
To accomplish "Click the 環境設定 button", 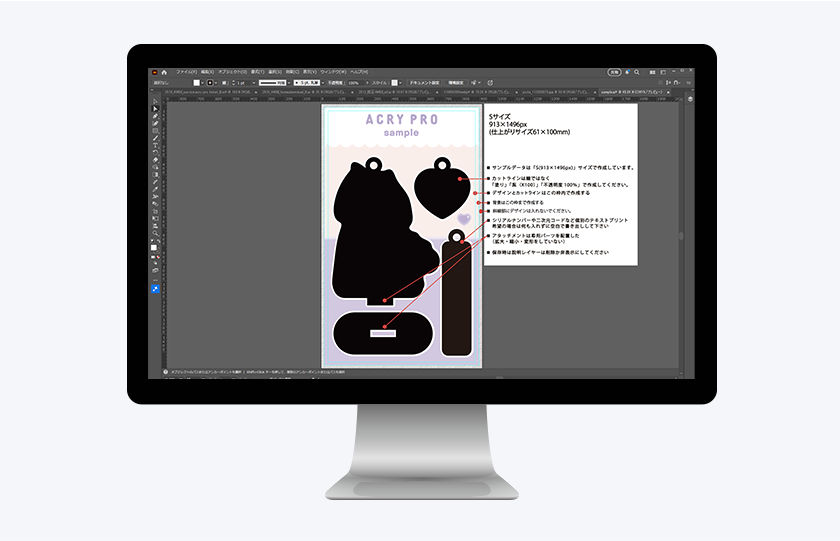I will tap(456, 82).
